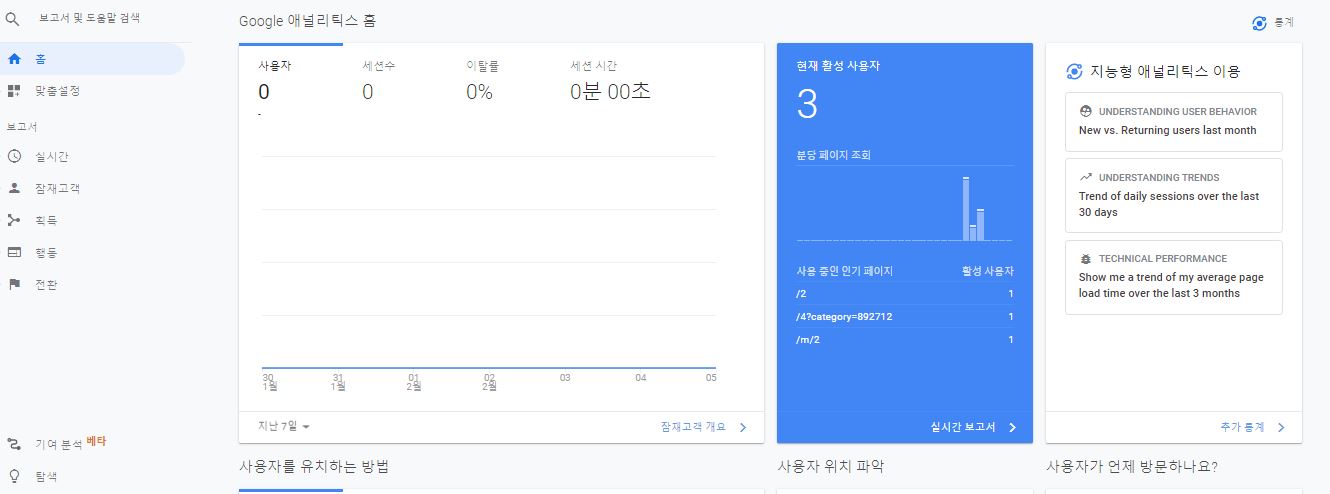The height and width of the screenshot is (494, 1330).
Task: Click the 획득 acquisition icon
Action: [14, 220]
